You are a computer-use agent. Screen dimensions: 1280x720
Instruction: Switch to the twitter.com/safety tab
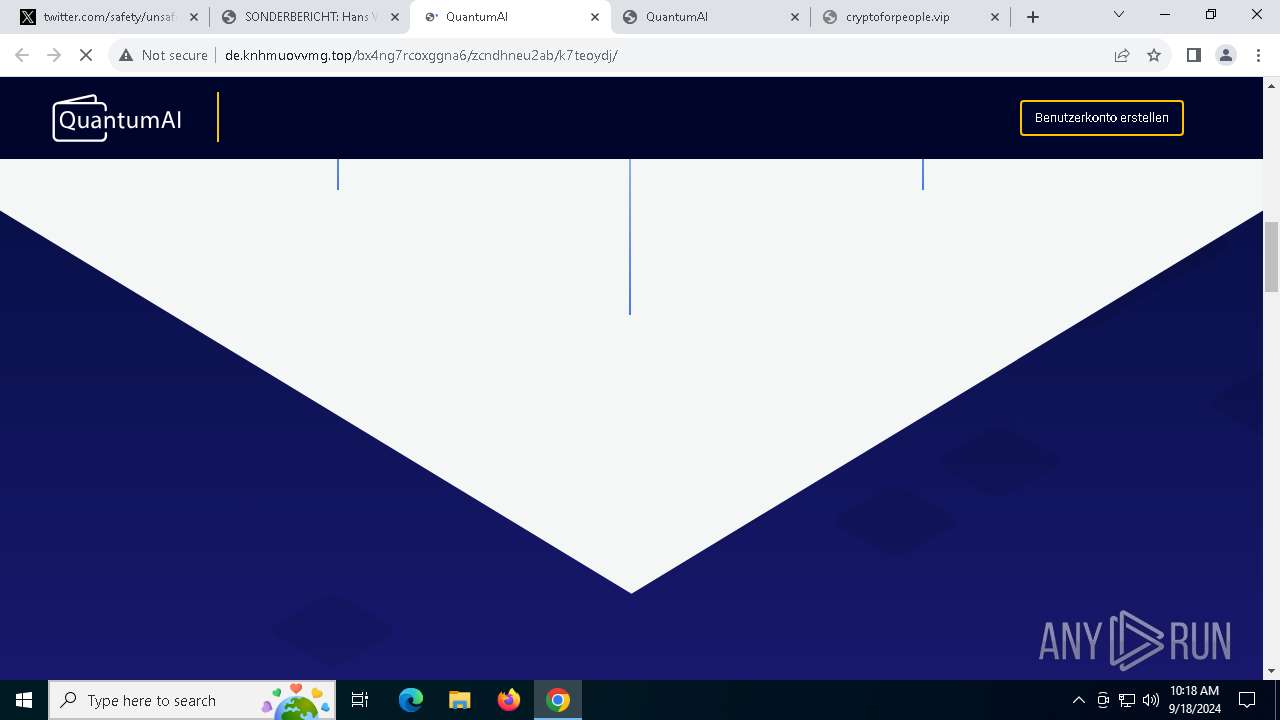click(x=108, y=17)
